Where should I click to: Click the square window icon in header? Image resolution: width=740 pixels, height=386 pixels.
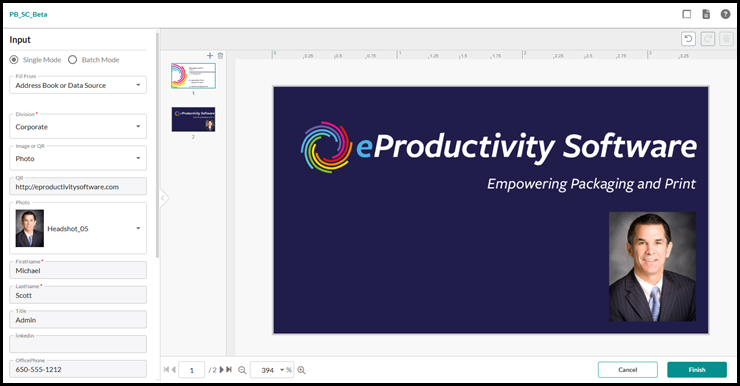(x=687, y=14)
